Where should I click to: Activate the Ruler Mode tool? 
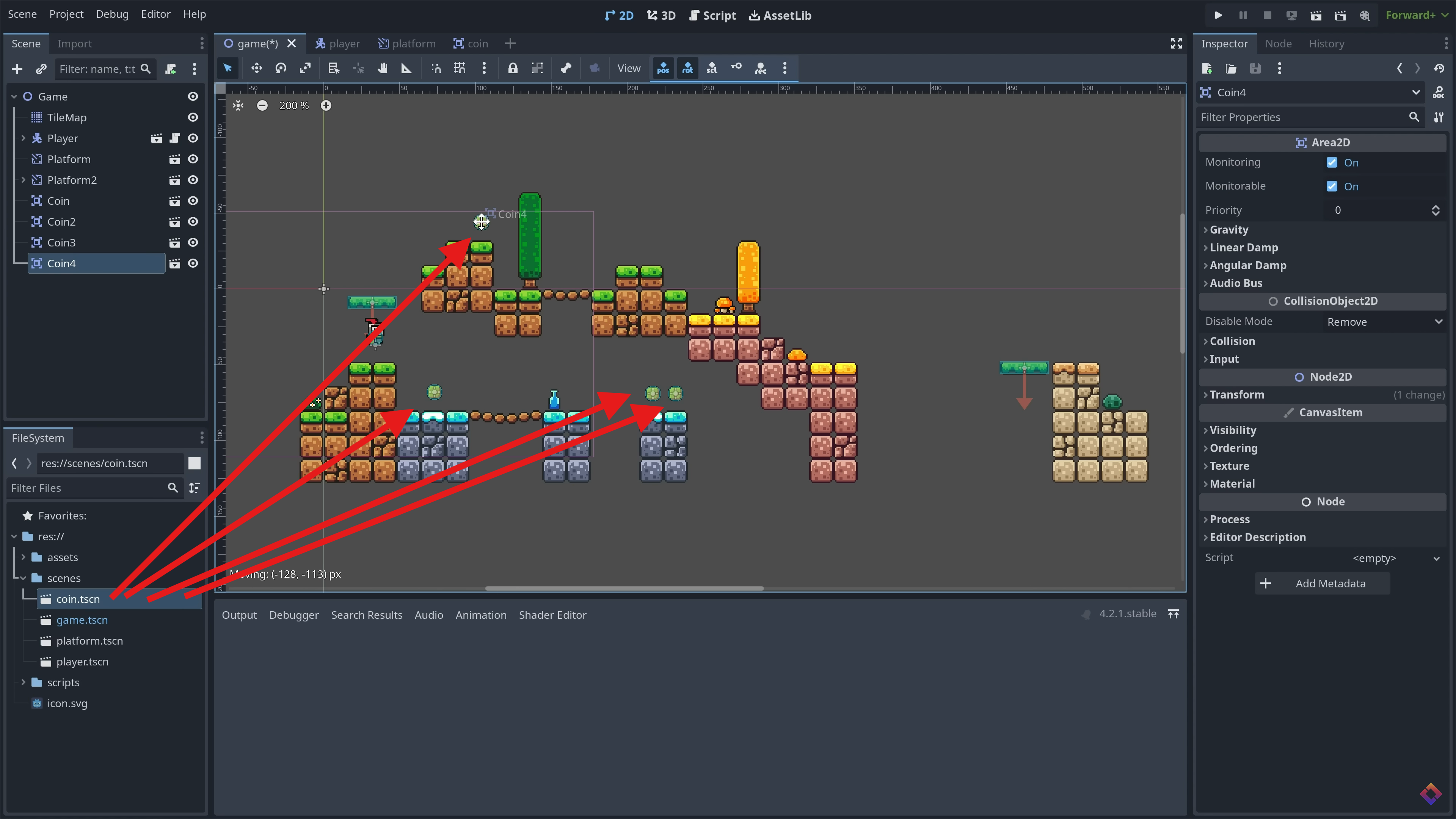406,68
